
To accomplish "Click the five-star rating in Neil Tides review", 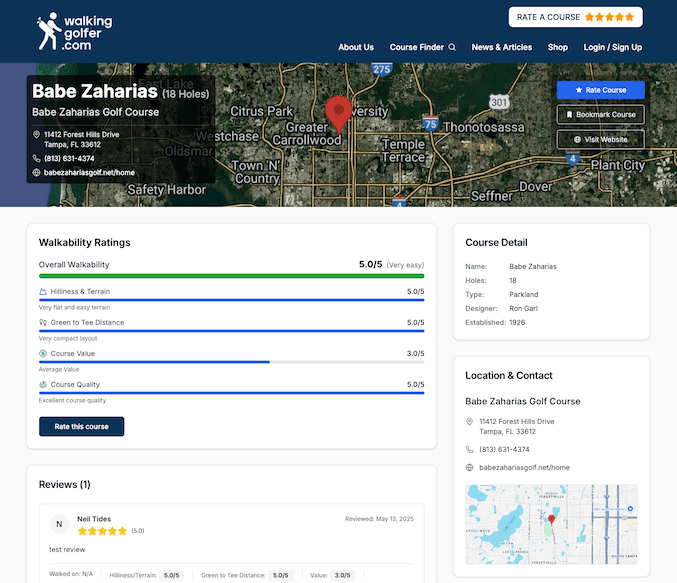I will click(x=102, y=531).
